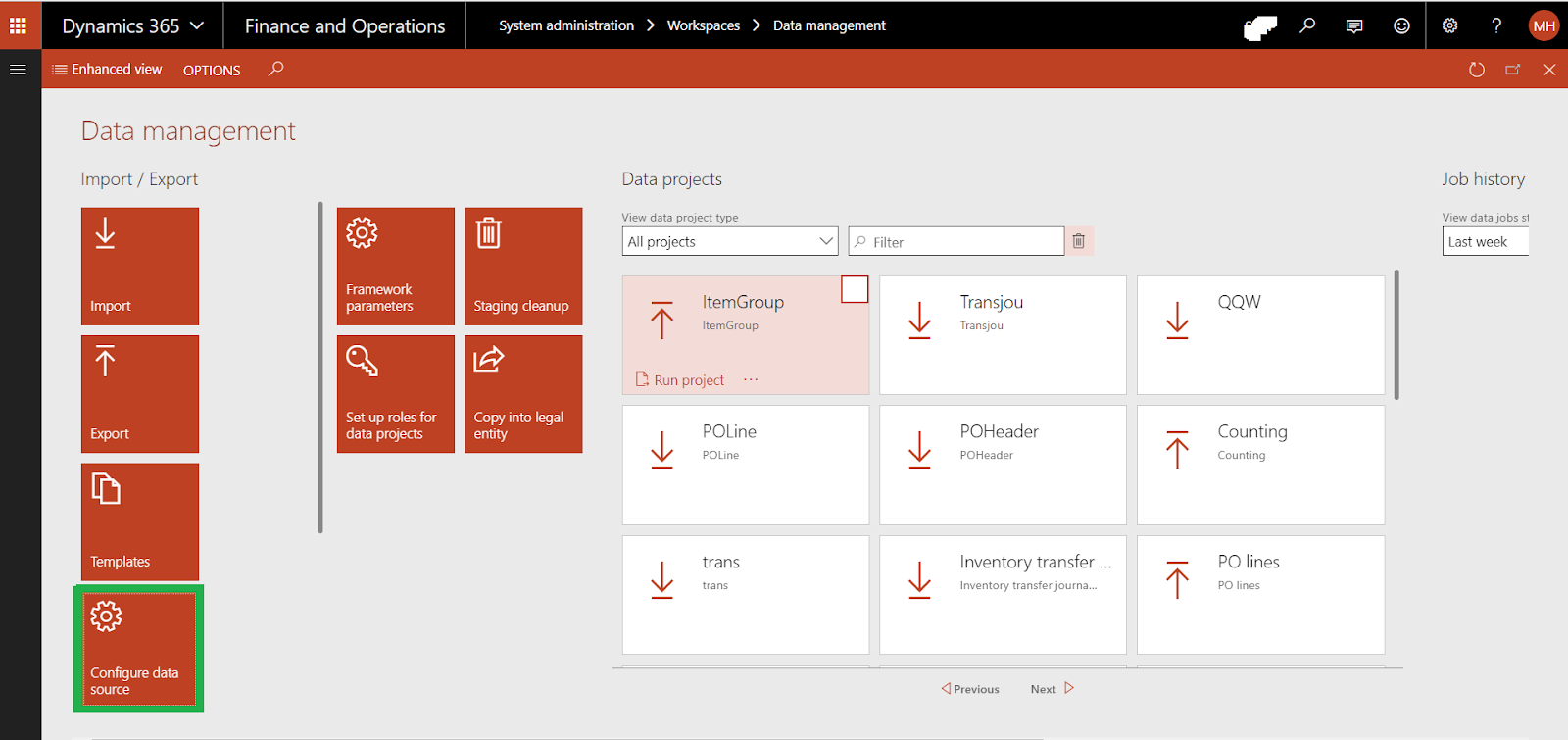Delete data project with trash icon
Screen dimensions: 1568x740
pos(1079,241)
